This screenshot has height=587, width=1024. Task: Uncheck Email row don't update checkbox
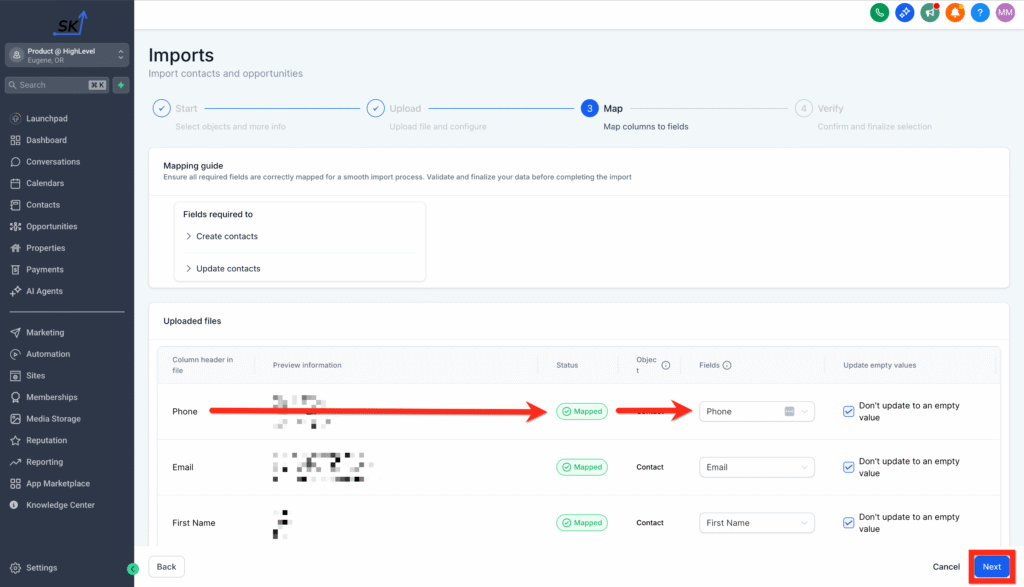point(849,467)
